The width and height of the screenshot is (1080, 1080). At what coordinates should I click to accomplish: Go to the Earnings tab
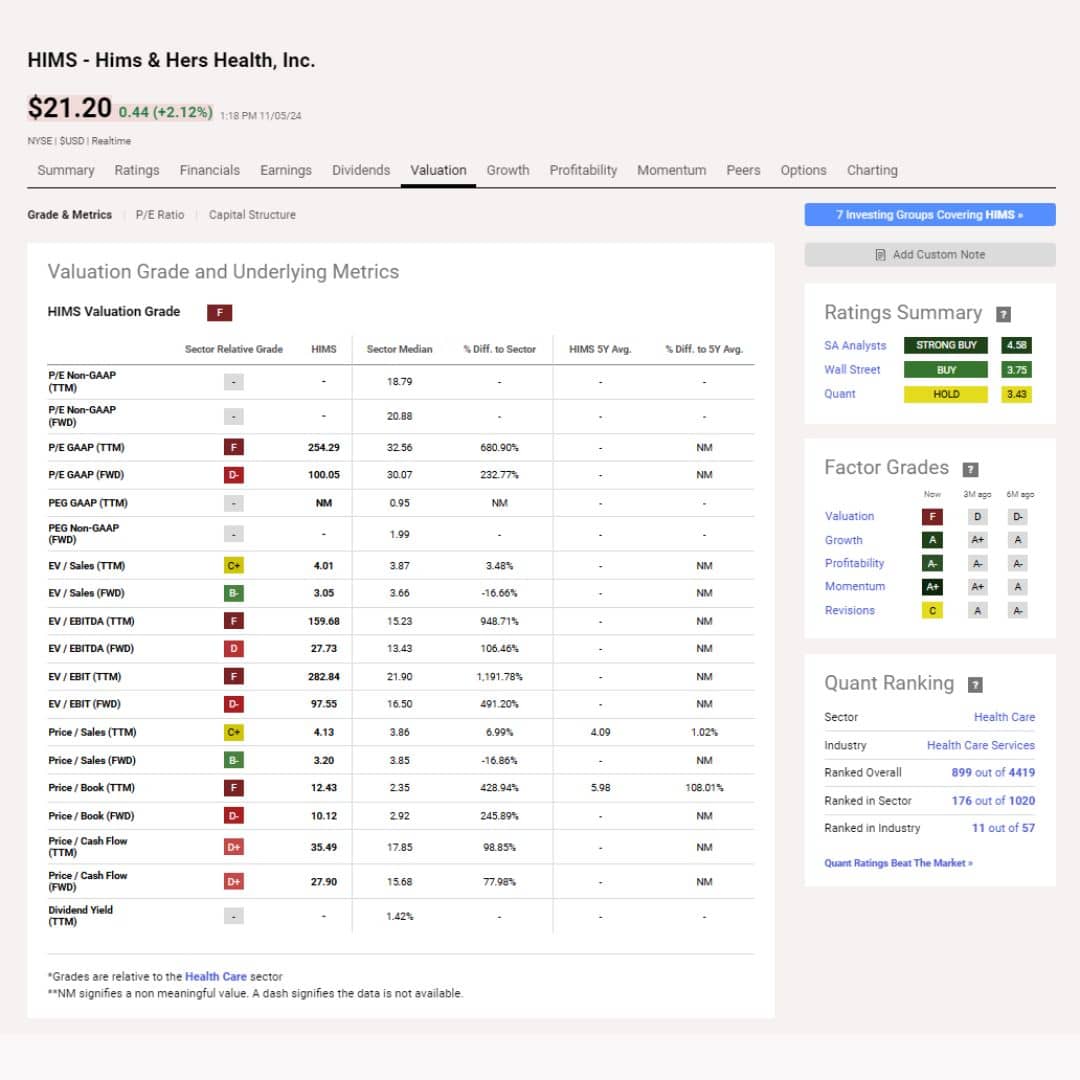coord(286,170)
